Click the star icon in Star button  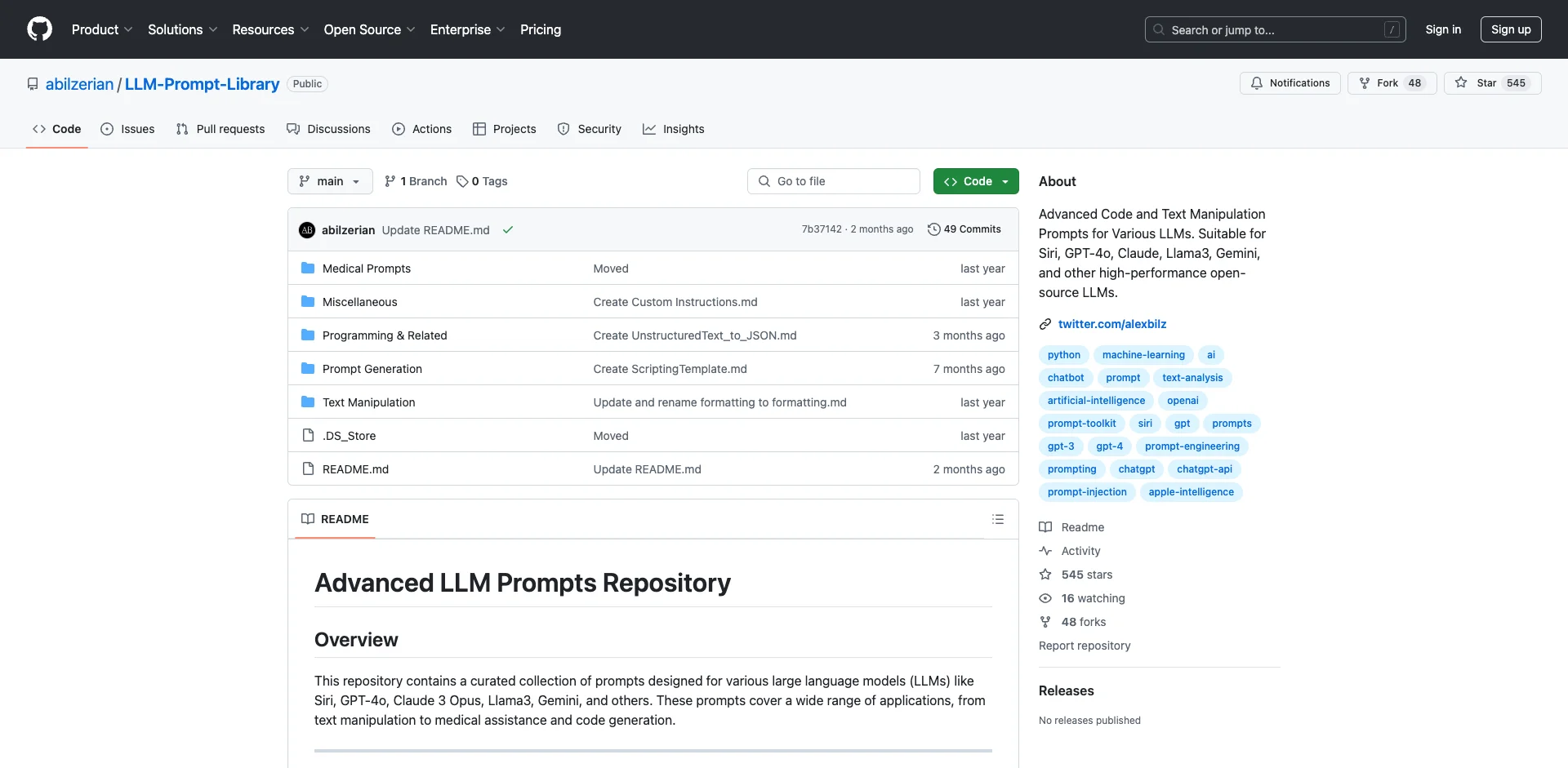[1461, 82]
